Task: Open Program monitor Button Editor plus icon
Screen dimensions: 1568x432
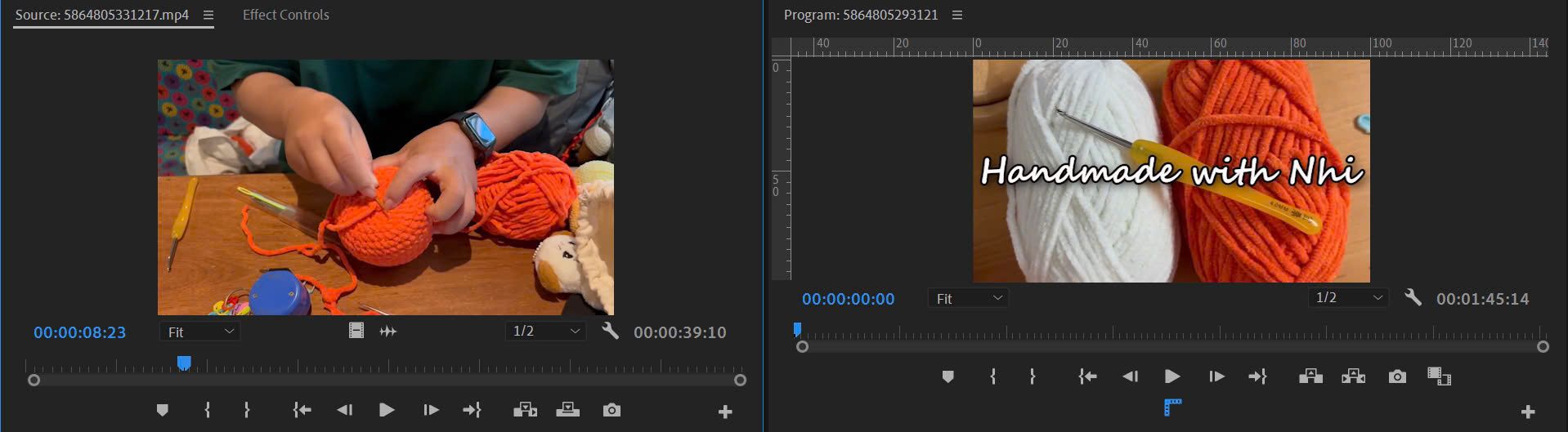Action: tap(1528, 412)
